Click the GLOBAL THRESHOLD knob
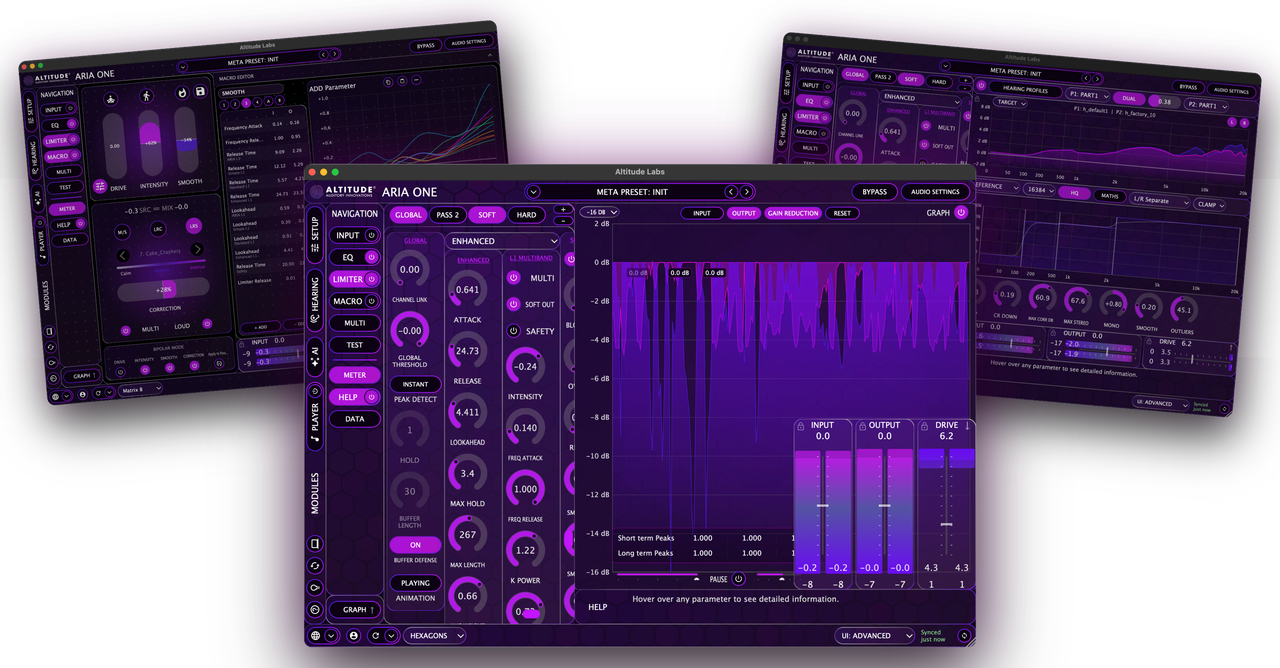Image resolution: width=1280 pixels, height=668 pixels. coord(410,330)
